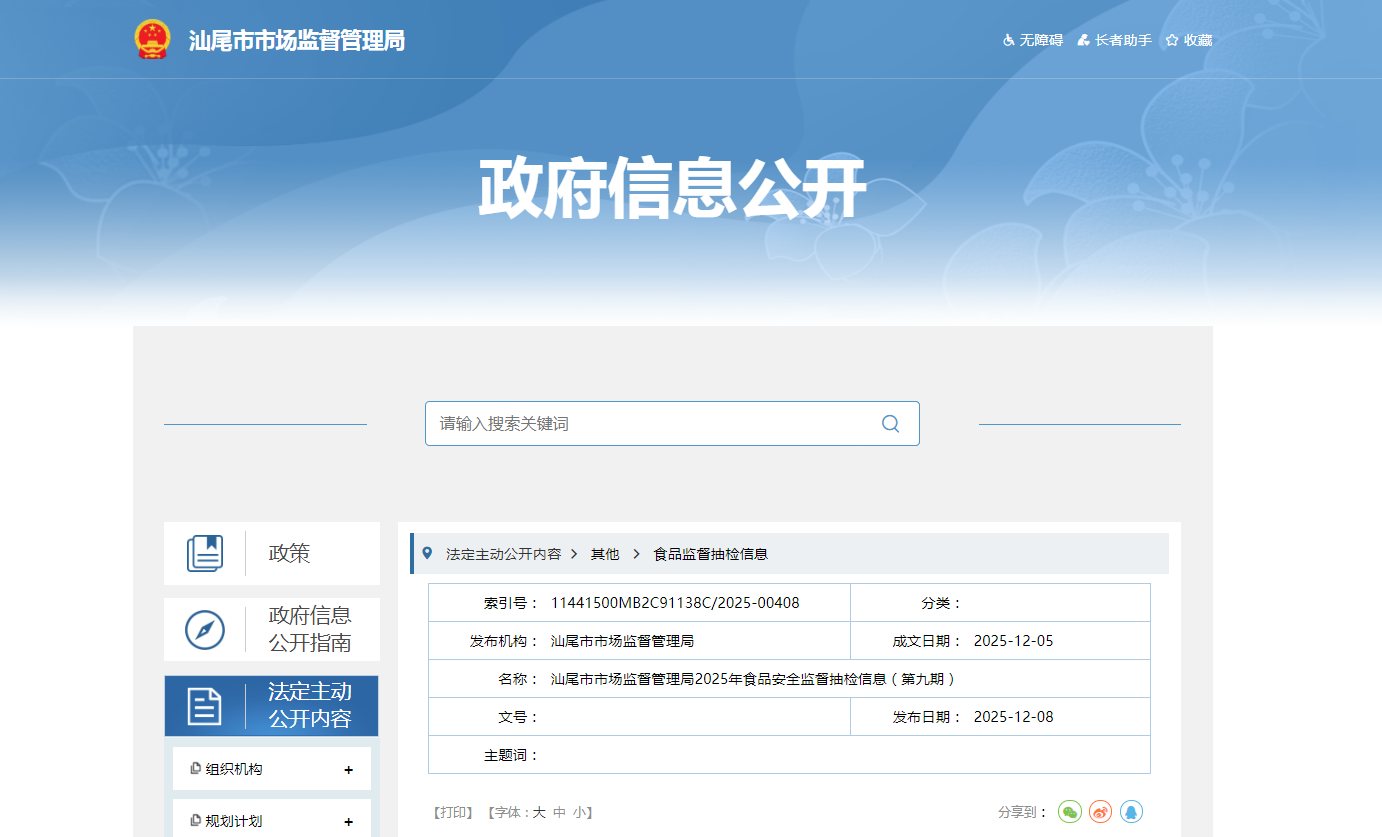
Task: Click the search magnifier icon
Action: 890,424
